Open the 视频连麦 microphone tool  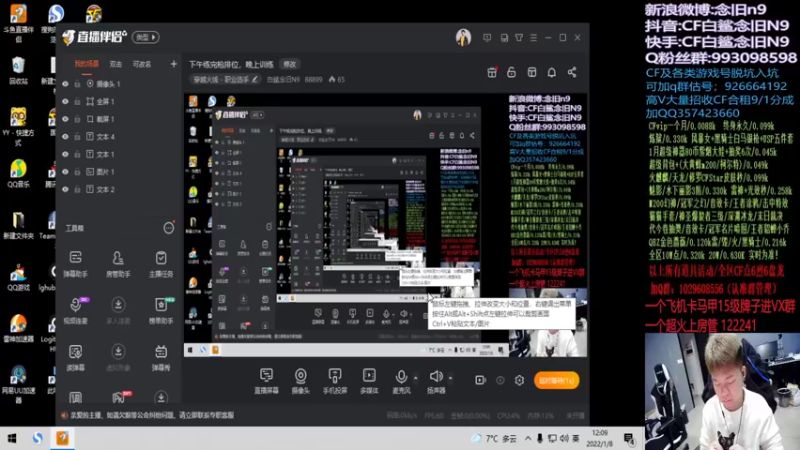[76, 310]
